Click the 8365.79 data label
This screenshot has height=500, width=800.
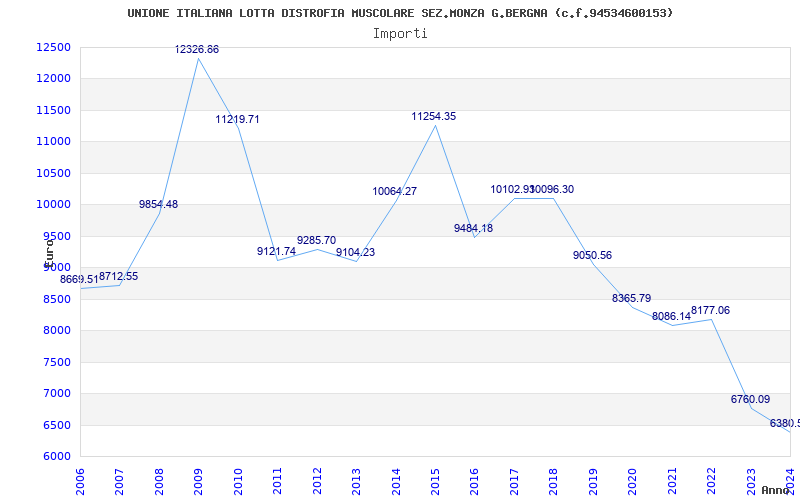click(632, 298)
